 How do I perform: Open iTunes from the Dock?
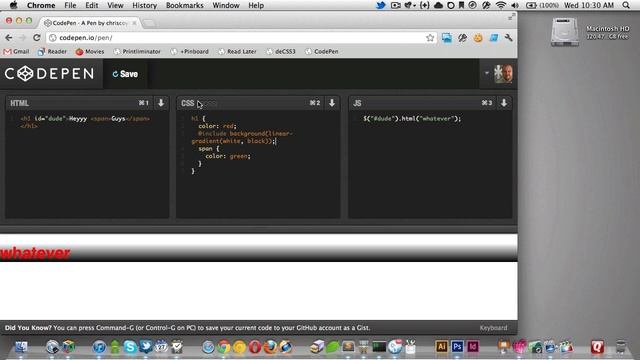pos(99,347)
